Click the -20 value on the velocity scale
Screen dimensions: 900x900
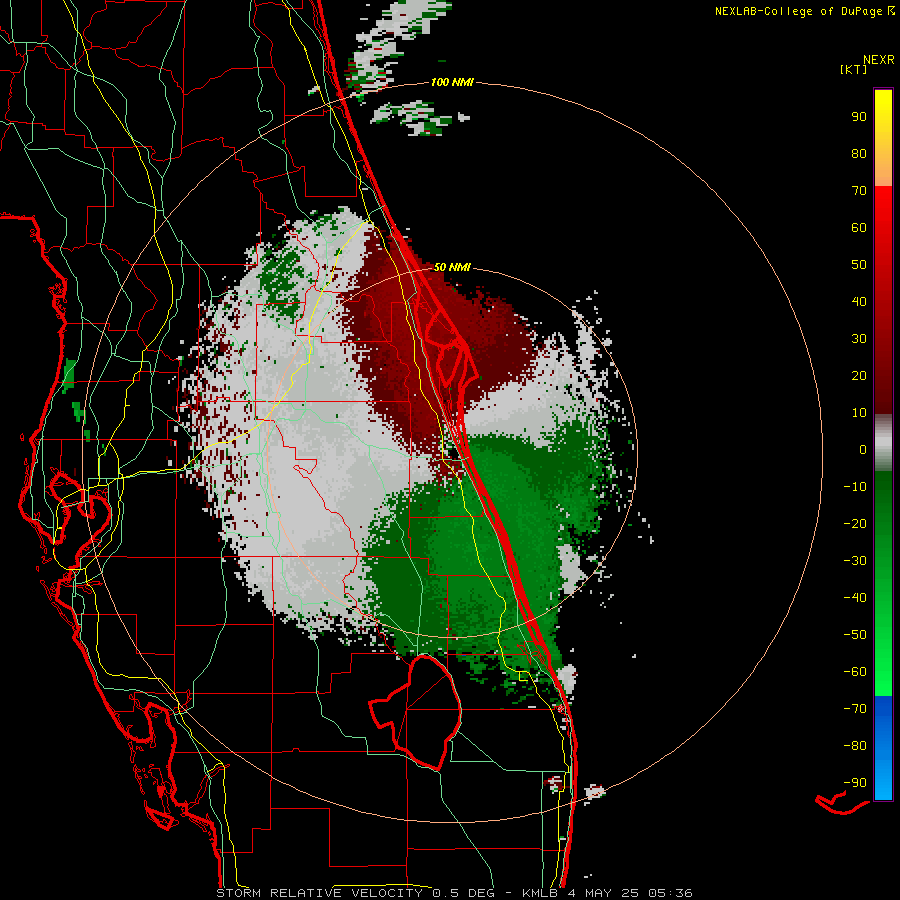(855, 523)
